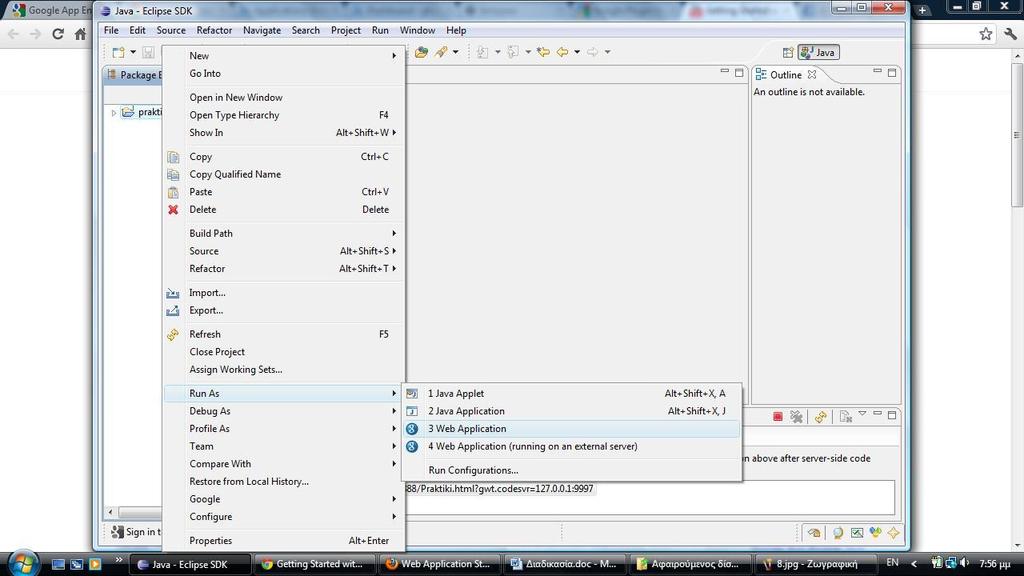Choose Import... in the context menu

coord(283,293)
